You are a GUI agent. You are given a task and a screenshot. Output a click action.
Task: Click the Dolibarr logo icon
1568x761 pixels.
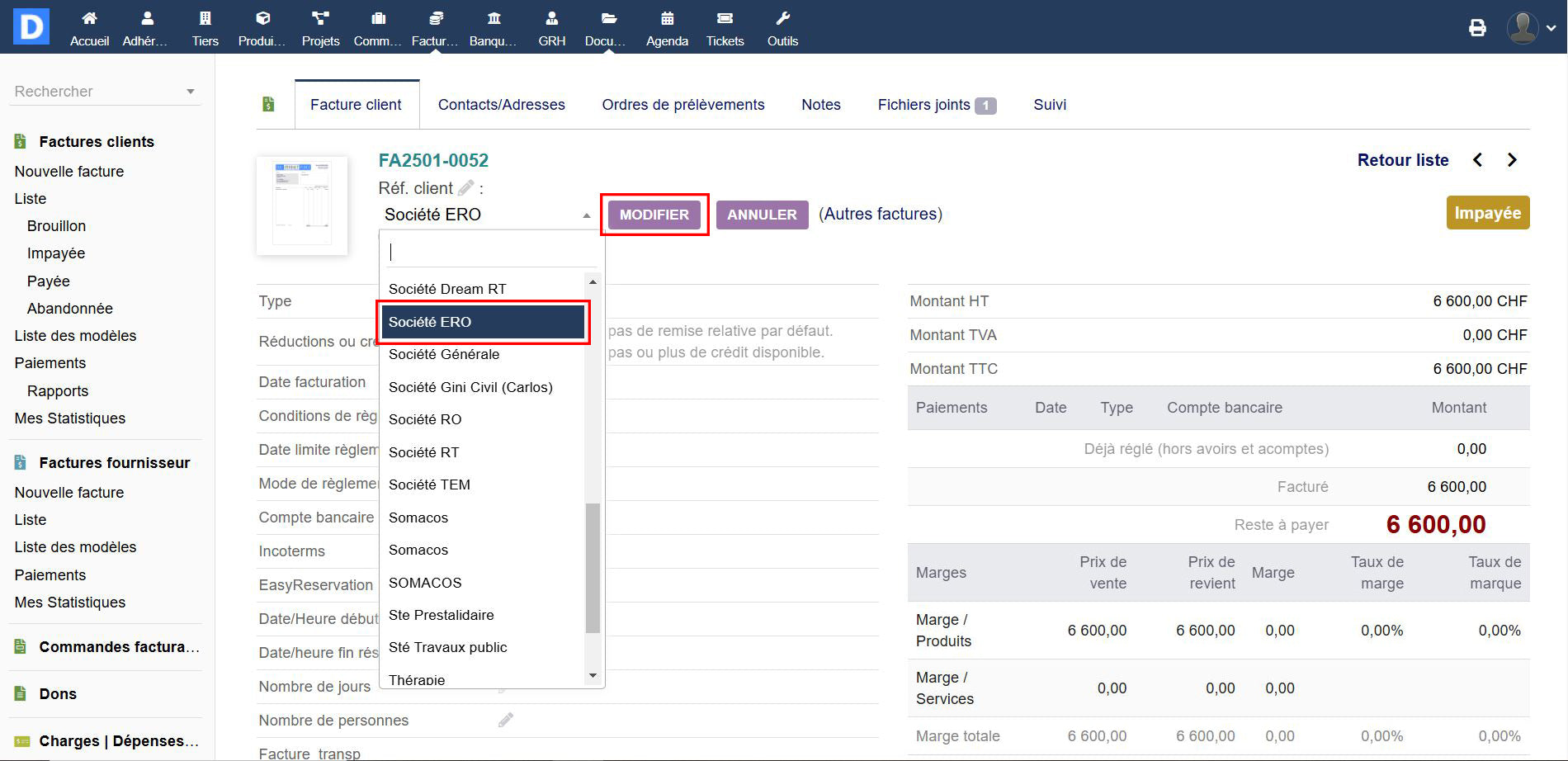click(x=31, y=26)
